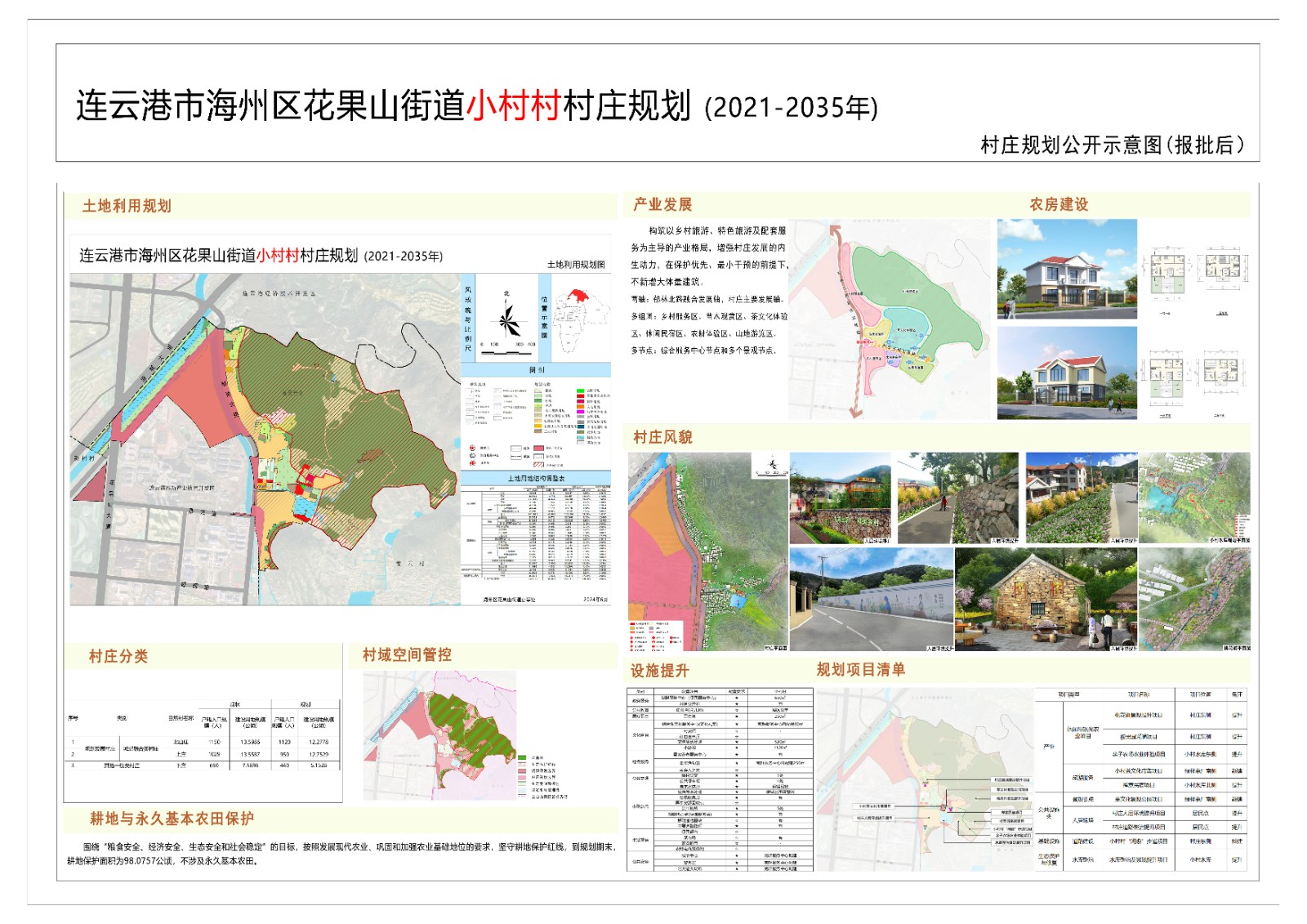Click the red 小村村 text in main title
The width and height of the screenshot is (1307, 924).
pyautogui.click(x=513, y=106)
